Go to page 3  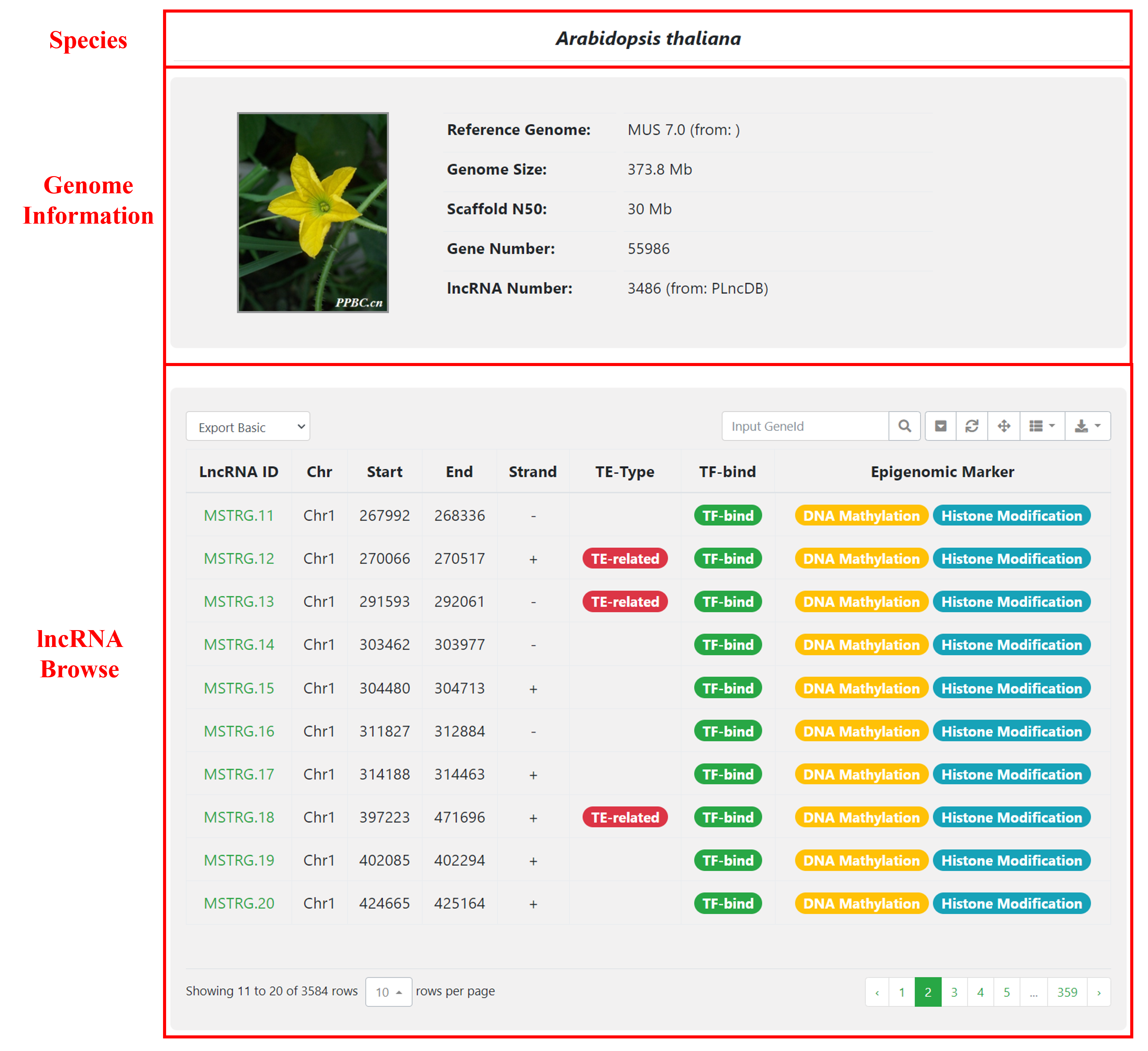pos(954,992)
